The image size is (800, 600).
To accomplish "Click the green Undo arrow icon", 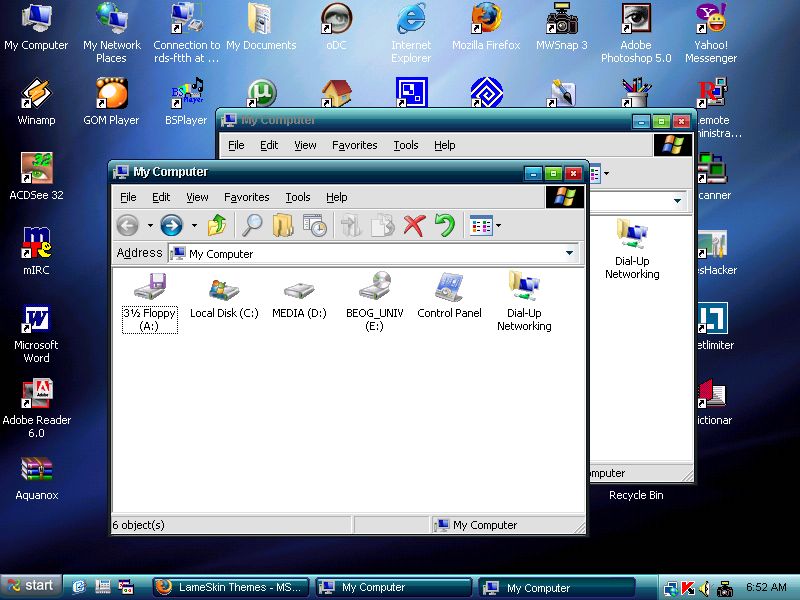I will pyautogui.click(x=444, y=225).
